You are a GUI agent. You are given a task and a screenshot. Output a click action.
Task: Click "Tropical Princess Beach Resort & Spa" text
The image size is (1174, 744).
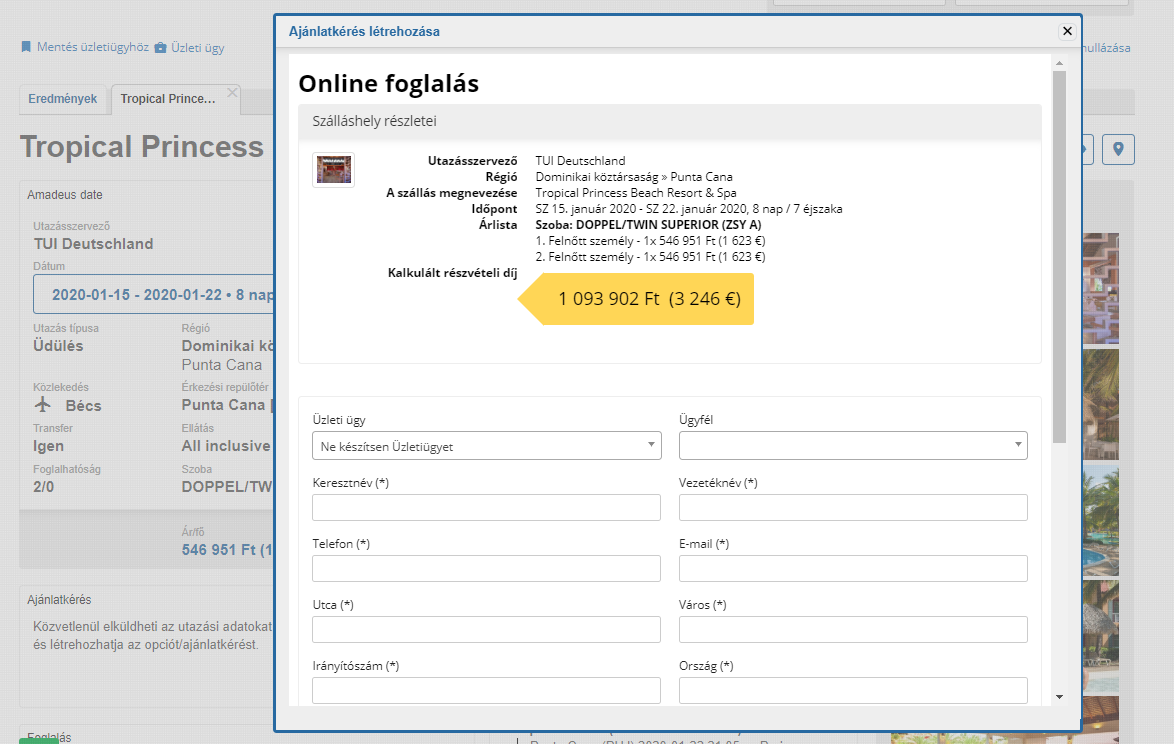pos(636,192)
